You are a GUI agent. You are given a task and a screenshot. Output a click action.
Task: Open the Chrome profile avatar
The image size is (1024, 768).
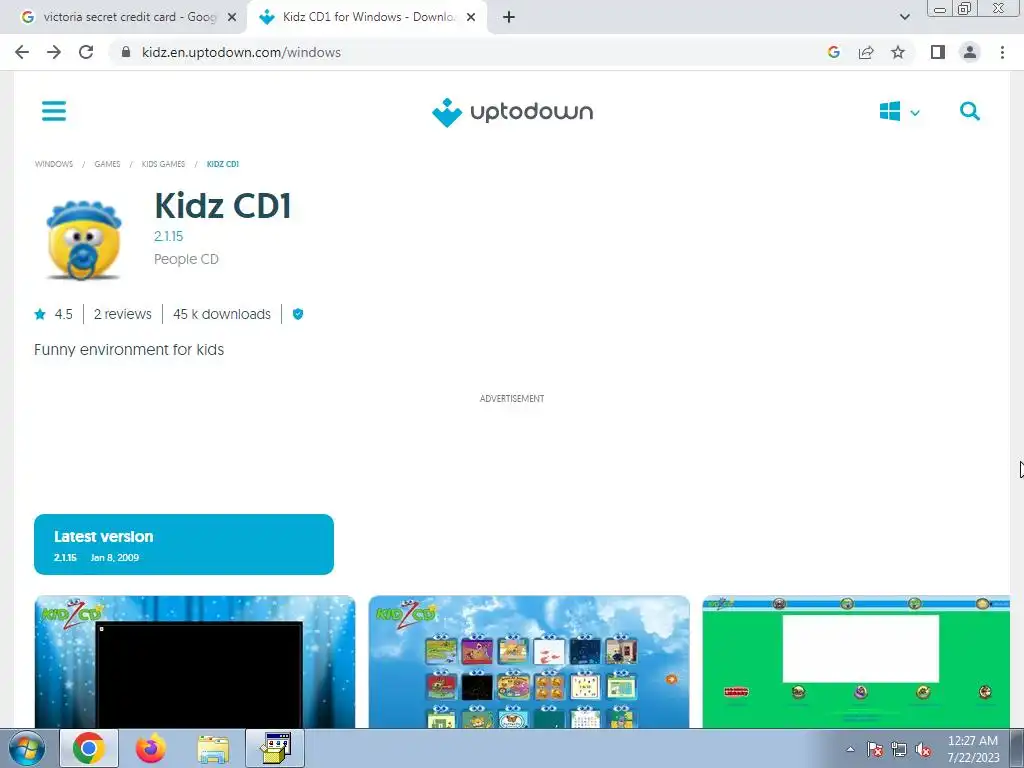[970, 52]
